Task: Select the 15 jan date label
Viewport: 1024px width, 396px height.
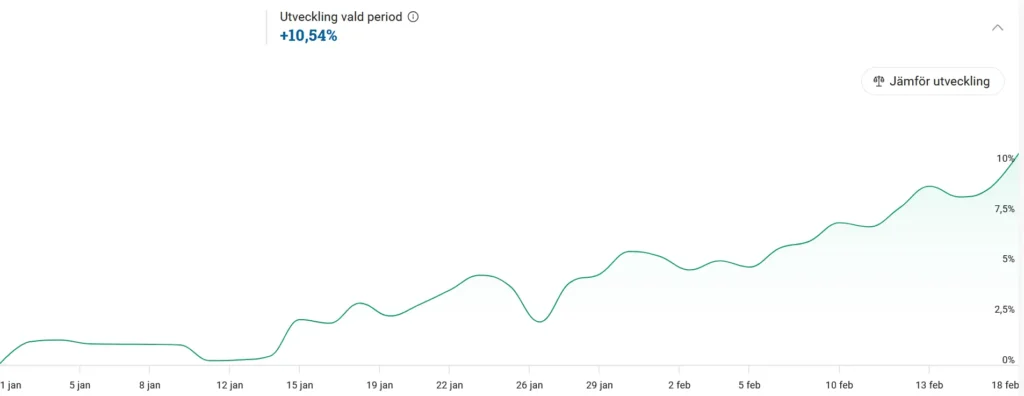Action: point(300,386)
